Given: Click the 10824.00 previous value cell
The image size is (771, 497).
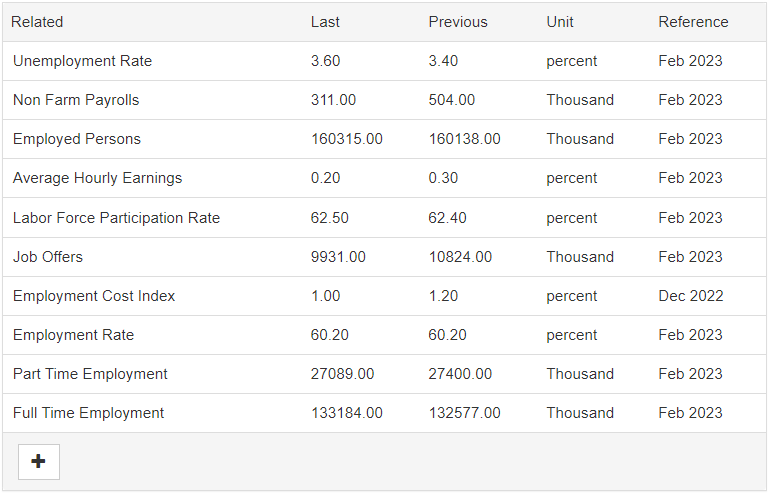Looking at the screenshot, I should [460, 257].
